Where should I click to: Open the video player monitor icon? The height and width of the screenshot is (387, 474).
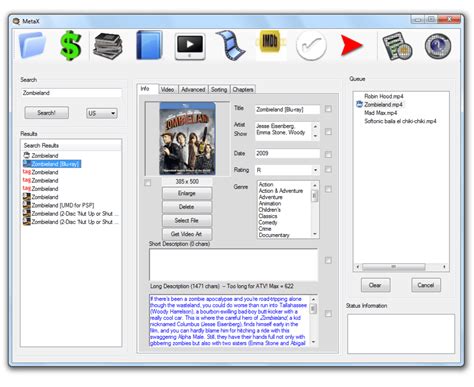(190, 46)
